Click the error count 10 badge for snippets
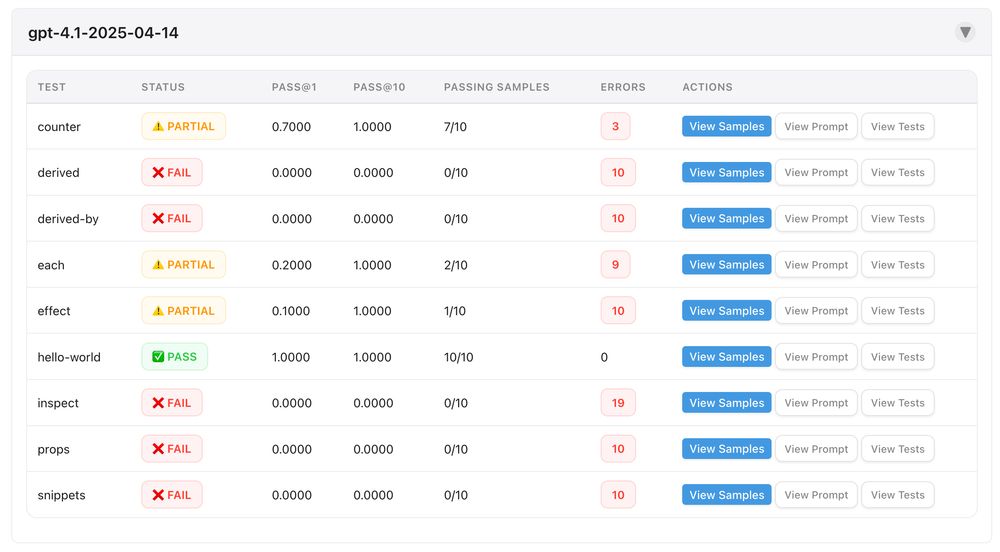This screenshot has width=1000, height=552. pyautogui.click(x=618, y=495)
